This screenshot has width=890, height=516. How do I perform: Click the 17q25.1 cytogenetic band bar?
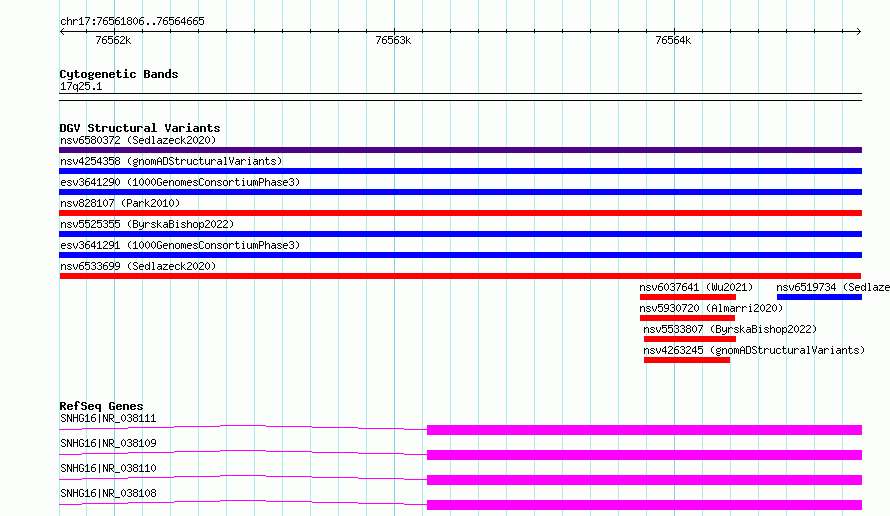point(460,97)
